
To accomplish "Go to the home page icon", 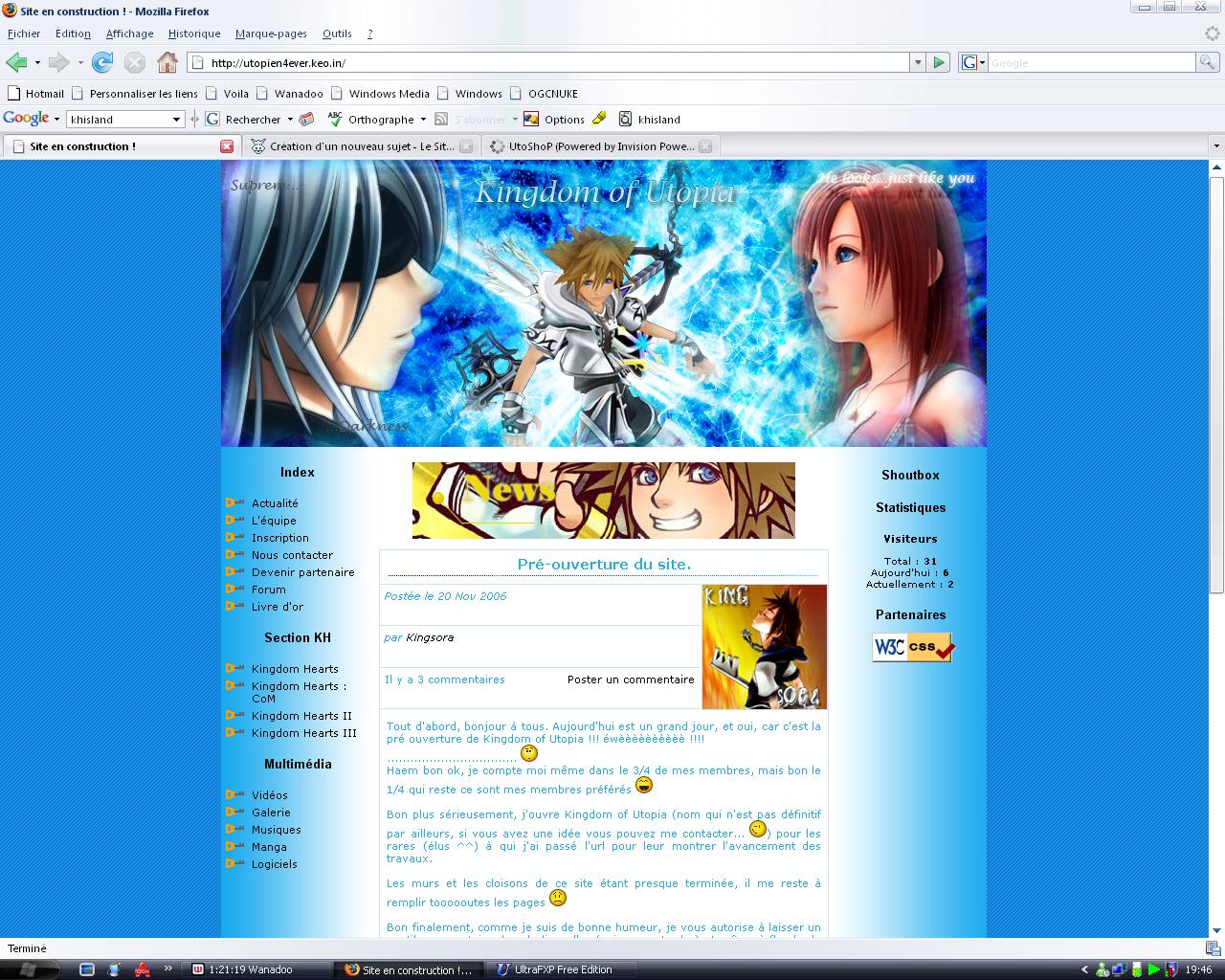I will [x=167, y=62].
